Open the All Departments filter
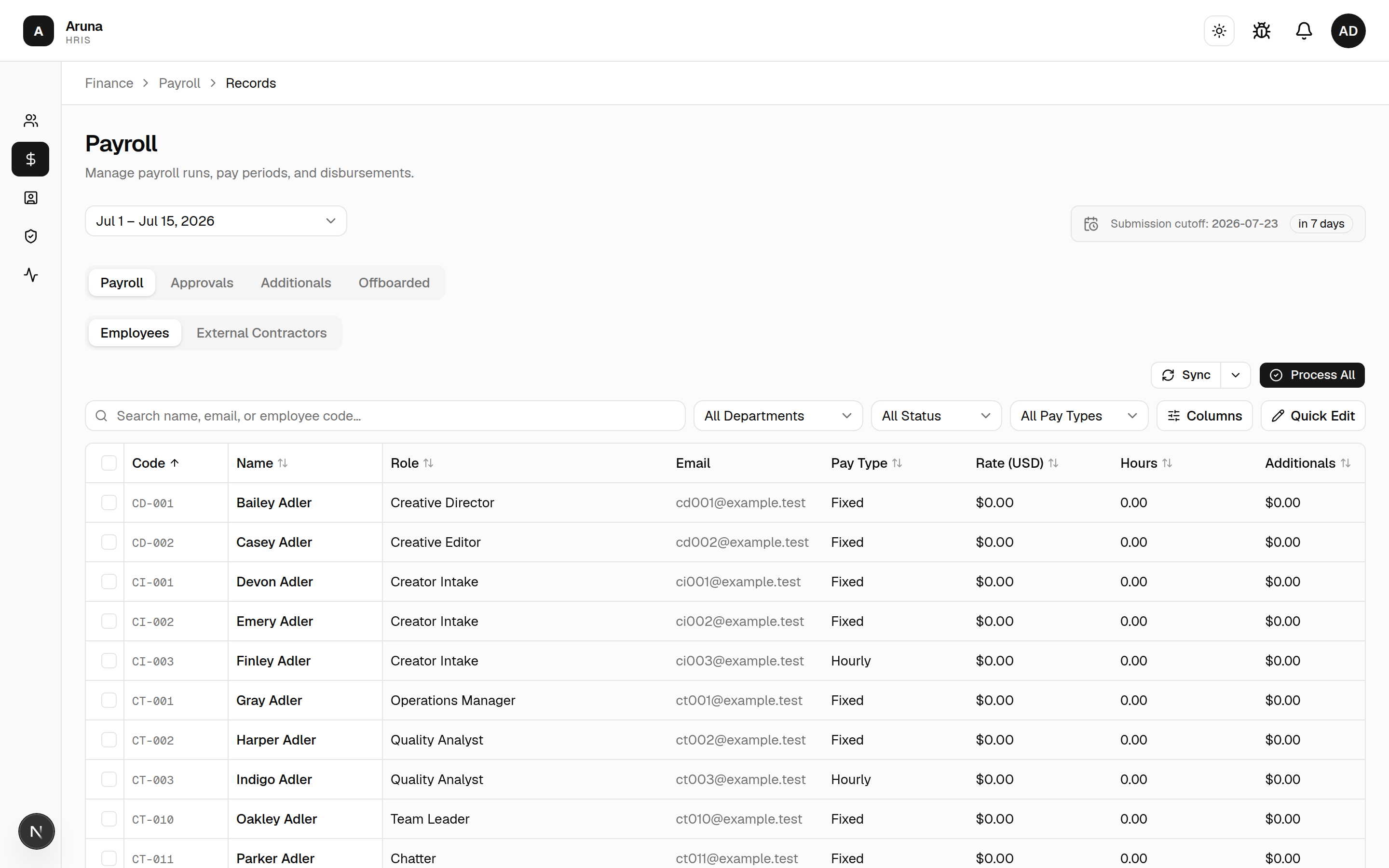The height and width of the screenshot is (868, 1389). click(778, 416)
